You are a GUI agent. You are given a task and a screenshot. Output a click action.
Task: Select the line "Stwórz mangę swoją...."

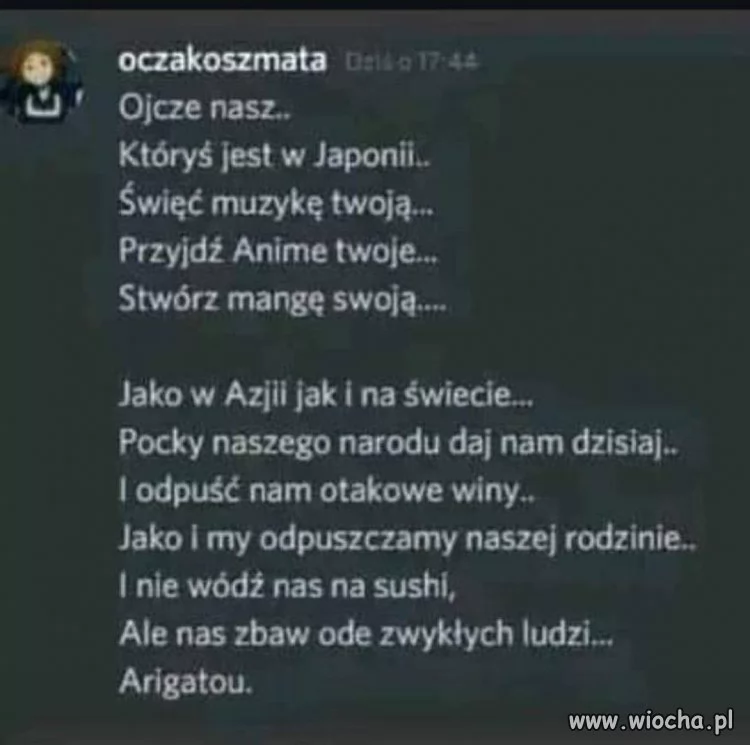[x=283, y=299]
